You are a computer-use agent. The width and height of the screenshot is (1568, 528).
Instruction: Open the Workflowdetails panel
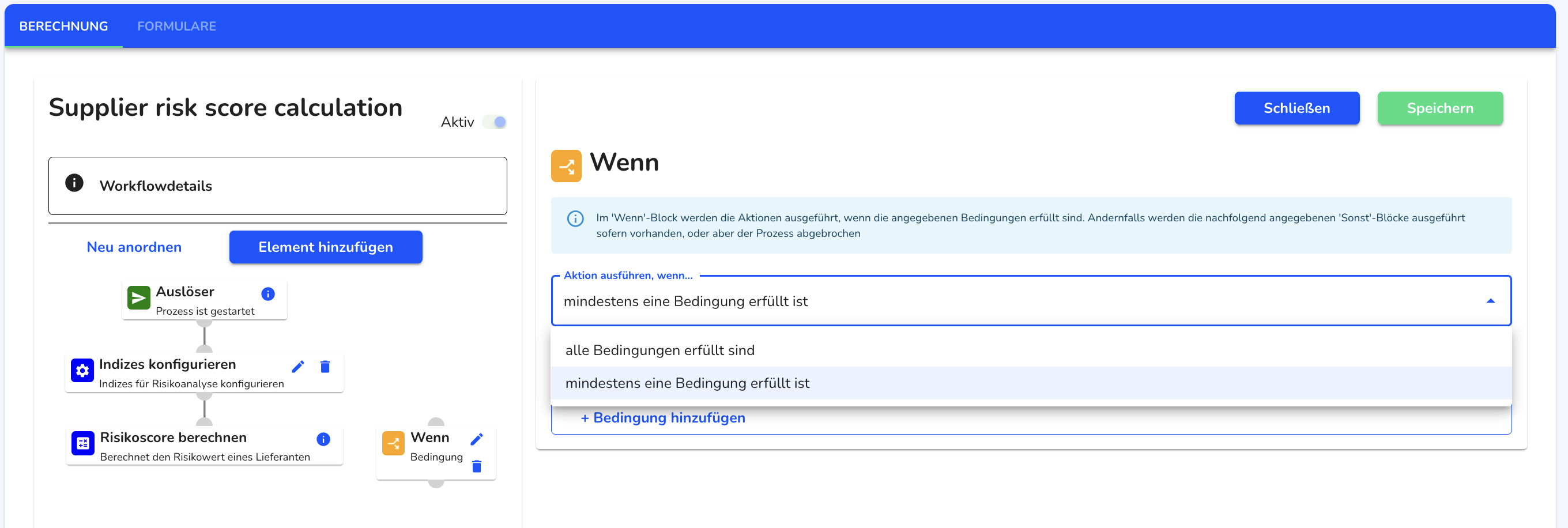click(x=277, y=186)
